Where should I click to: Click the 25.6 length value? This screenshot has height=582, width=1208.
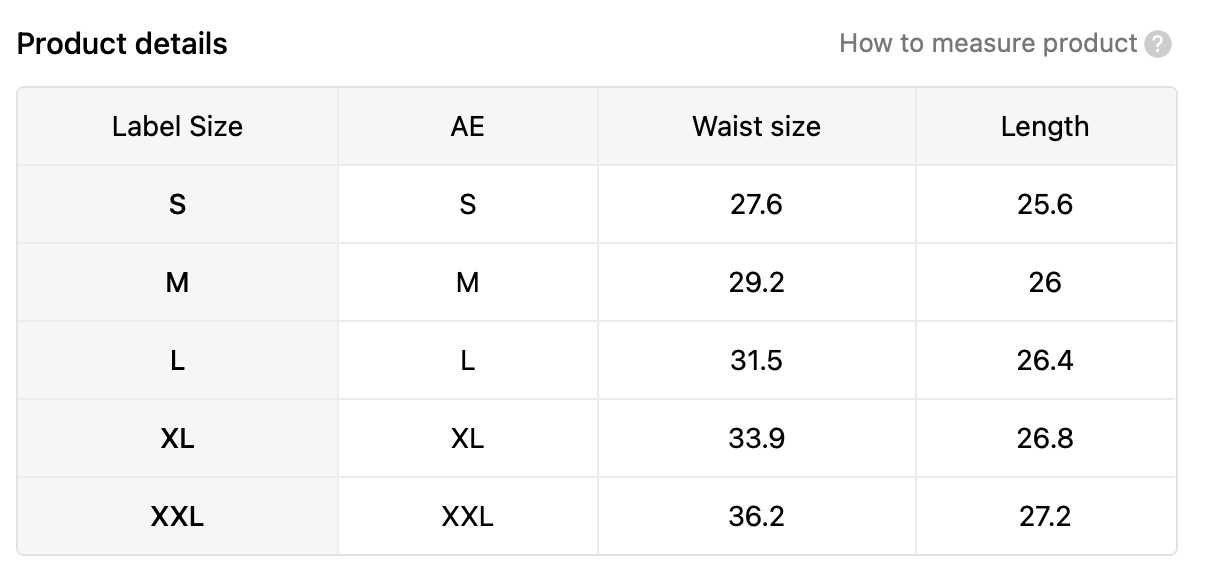[1045, 204]
